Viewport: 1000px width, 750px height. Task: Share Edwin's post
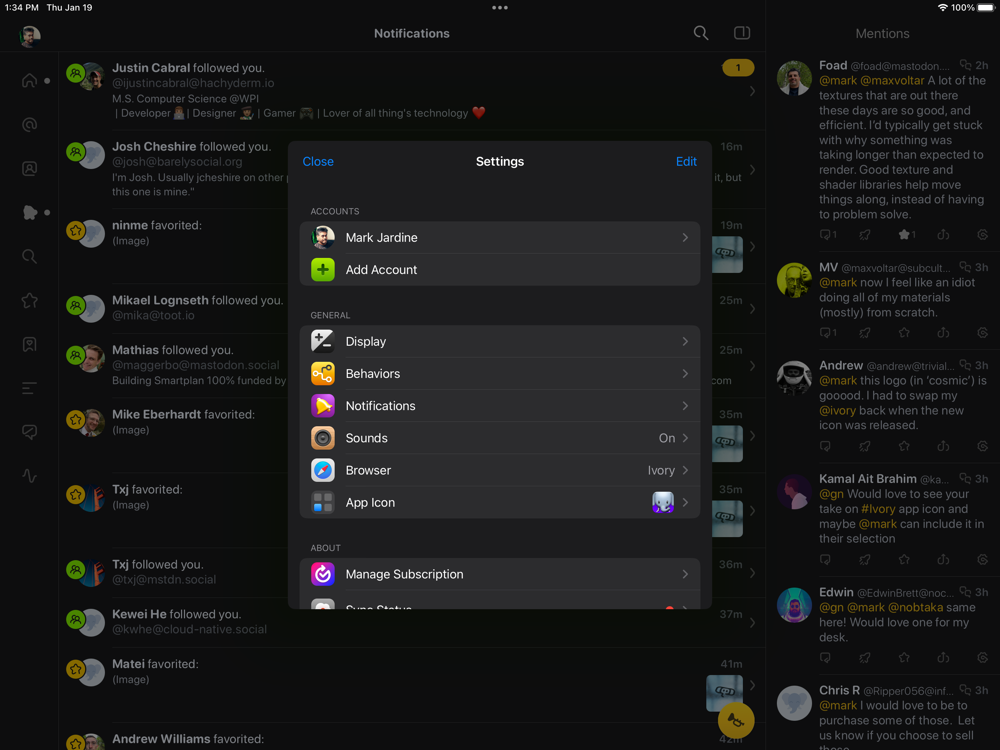943,658
